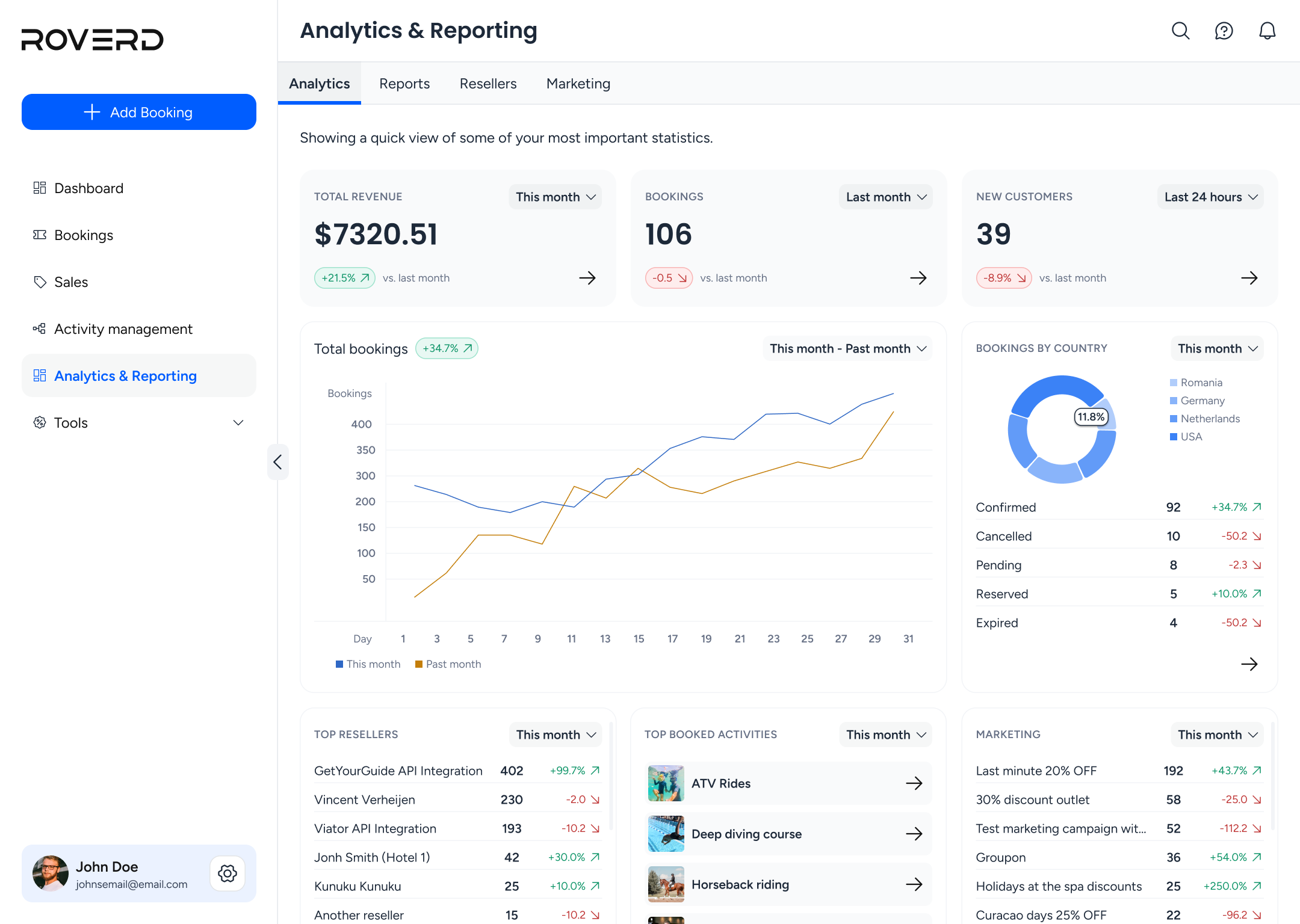Open the notifications bell
The width and height of the screenshot is (1300, 924).
click(1267, 31)
